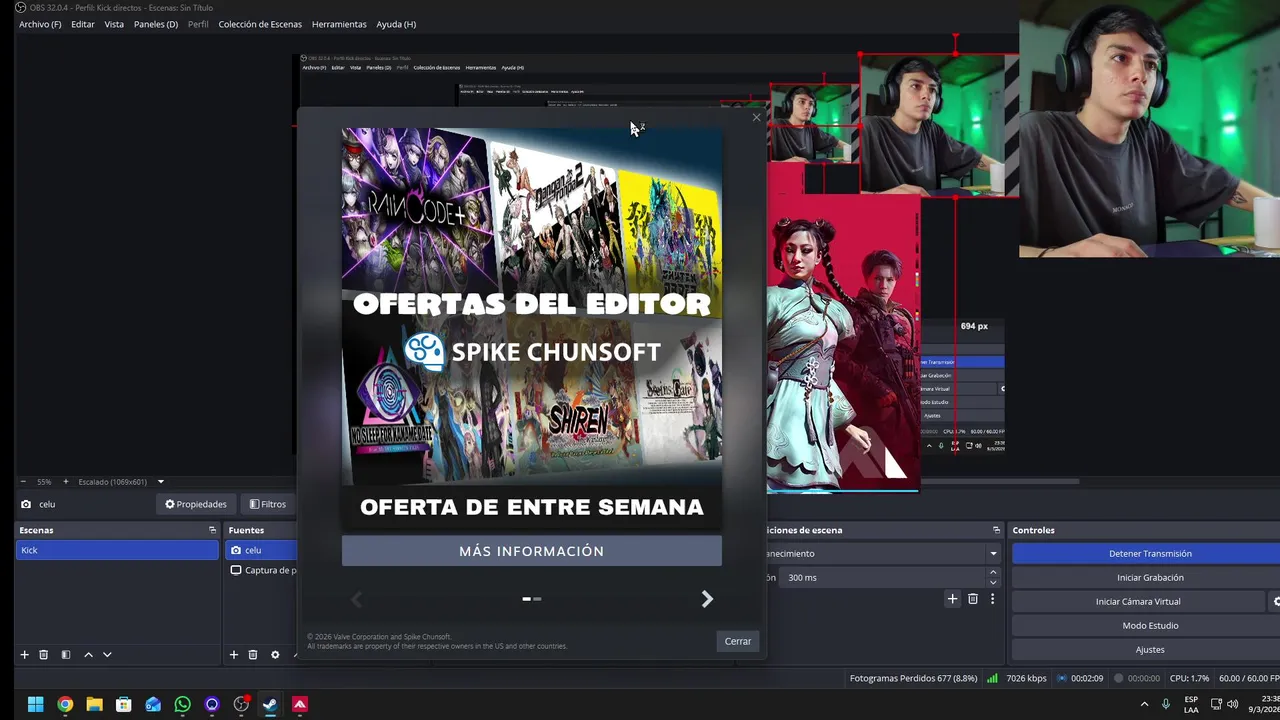Open preview scaling dropdown Escalado
The image size is (1280, 720).
160,482
